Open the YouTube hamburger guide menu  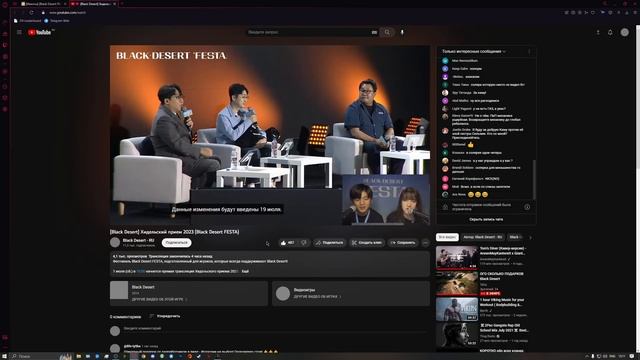(19, 32)
